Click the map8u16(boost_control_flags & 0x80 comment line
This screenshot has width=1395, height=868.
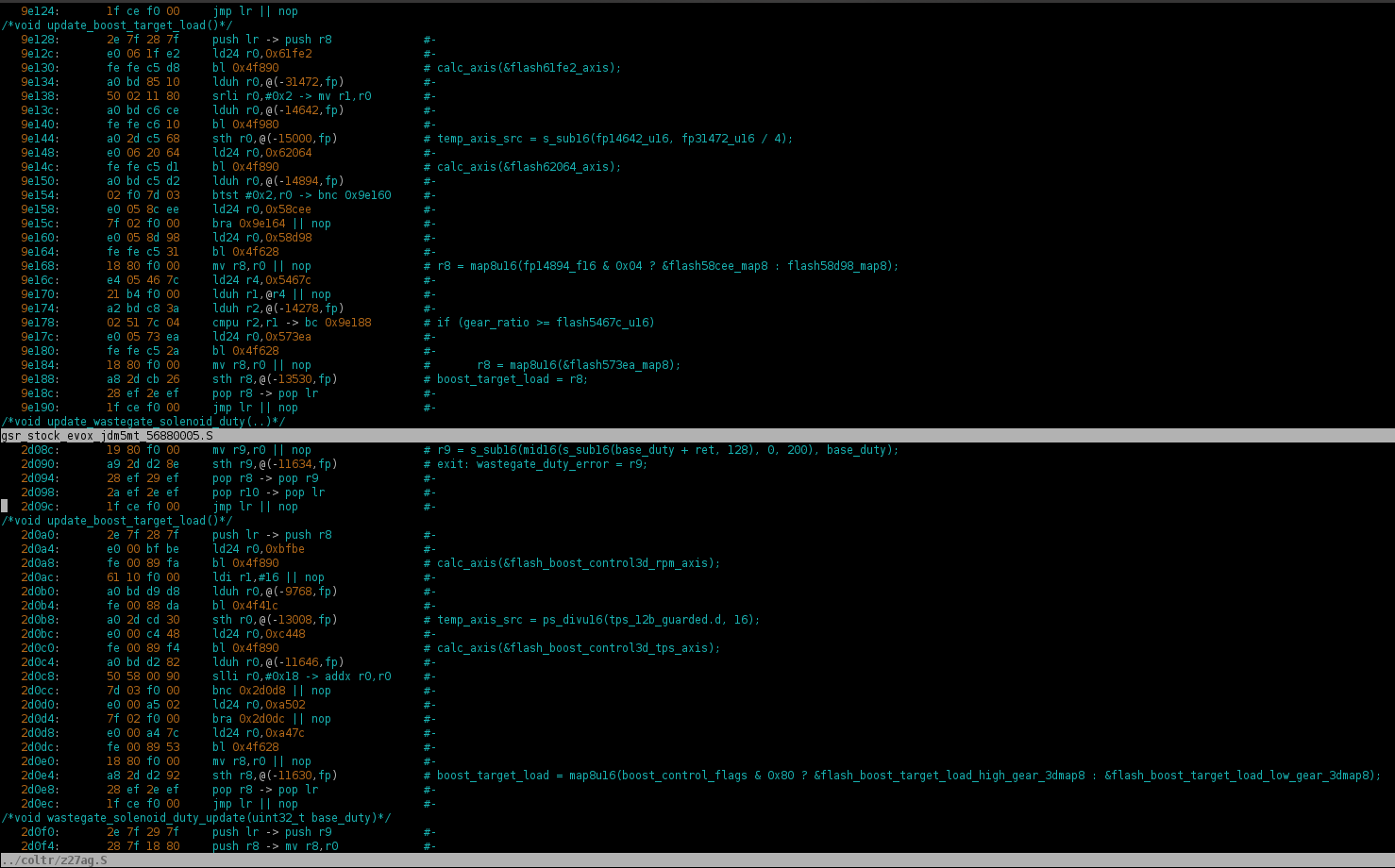click(907, 776)
